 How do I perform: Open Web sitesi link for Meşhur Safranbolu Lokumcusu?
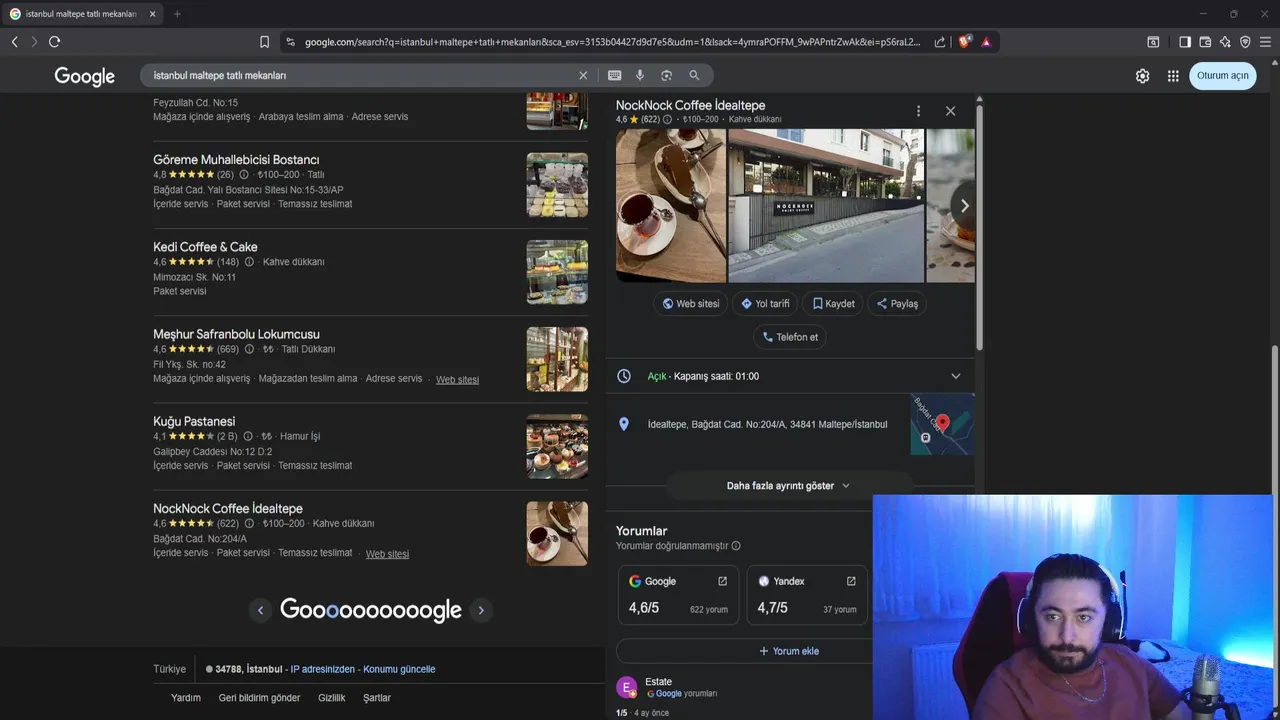click(457, 380)
